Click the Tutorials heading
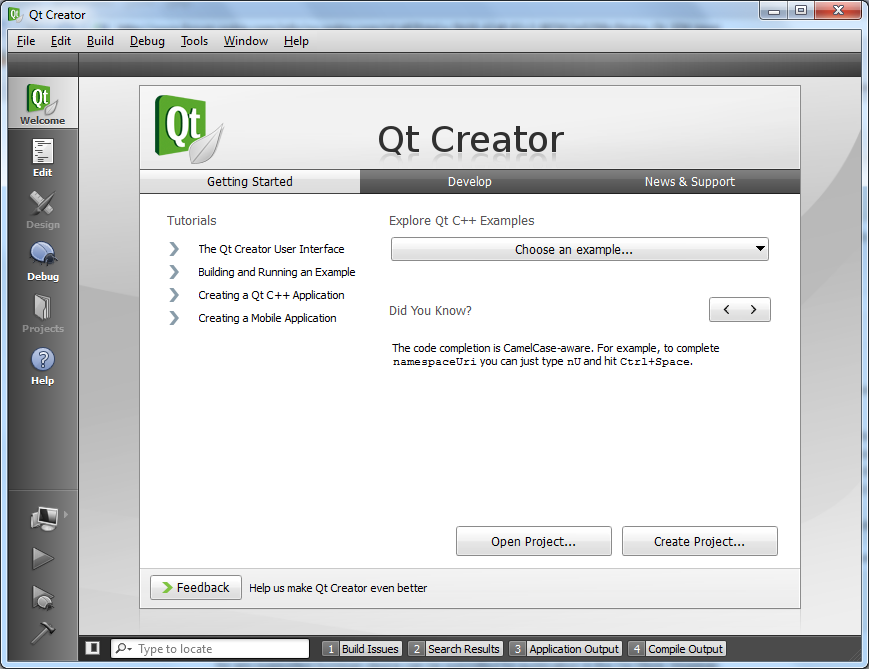 [192, 221]
